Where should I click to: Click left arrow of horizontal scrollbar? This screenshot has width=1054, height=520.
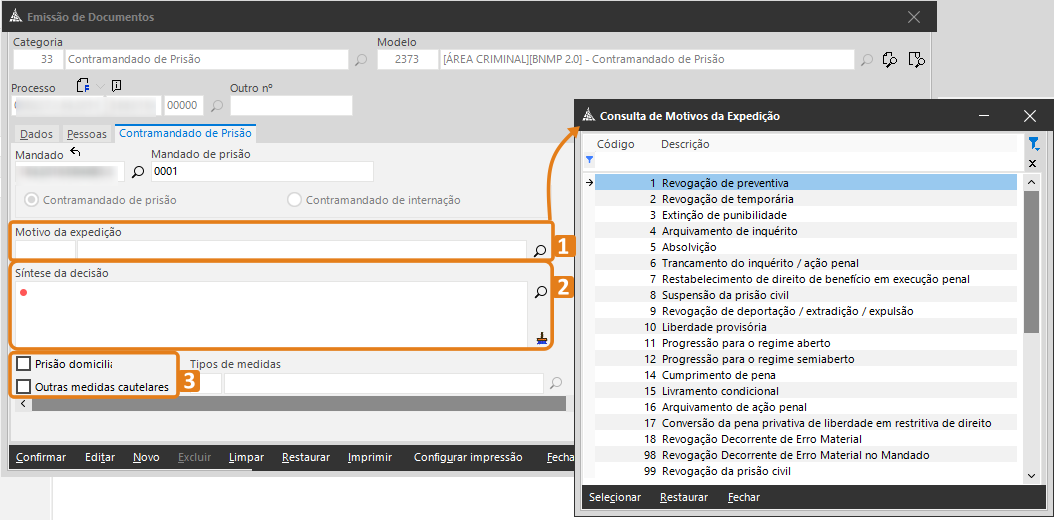point(23,403)
